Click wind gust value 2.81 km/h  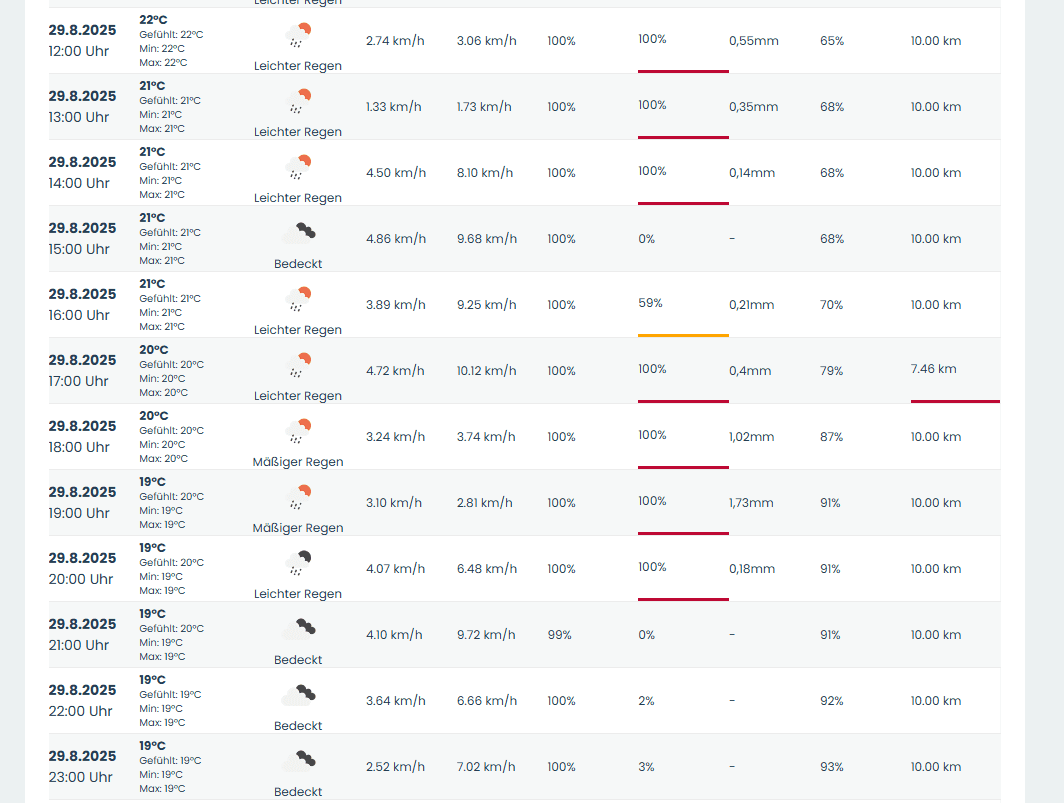pyautogui.click(x=484, y=502)
